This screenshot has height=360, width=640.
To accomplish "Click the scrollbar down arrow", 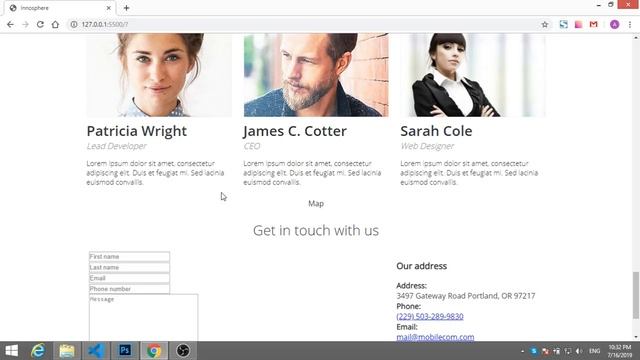I will click(636, 337).
